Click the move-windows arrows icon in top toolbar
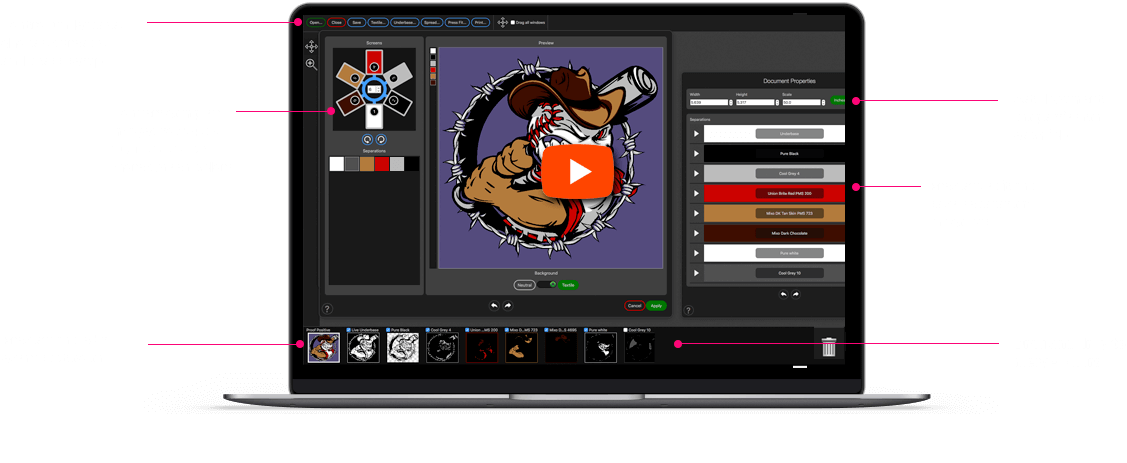 (502, 22)
